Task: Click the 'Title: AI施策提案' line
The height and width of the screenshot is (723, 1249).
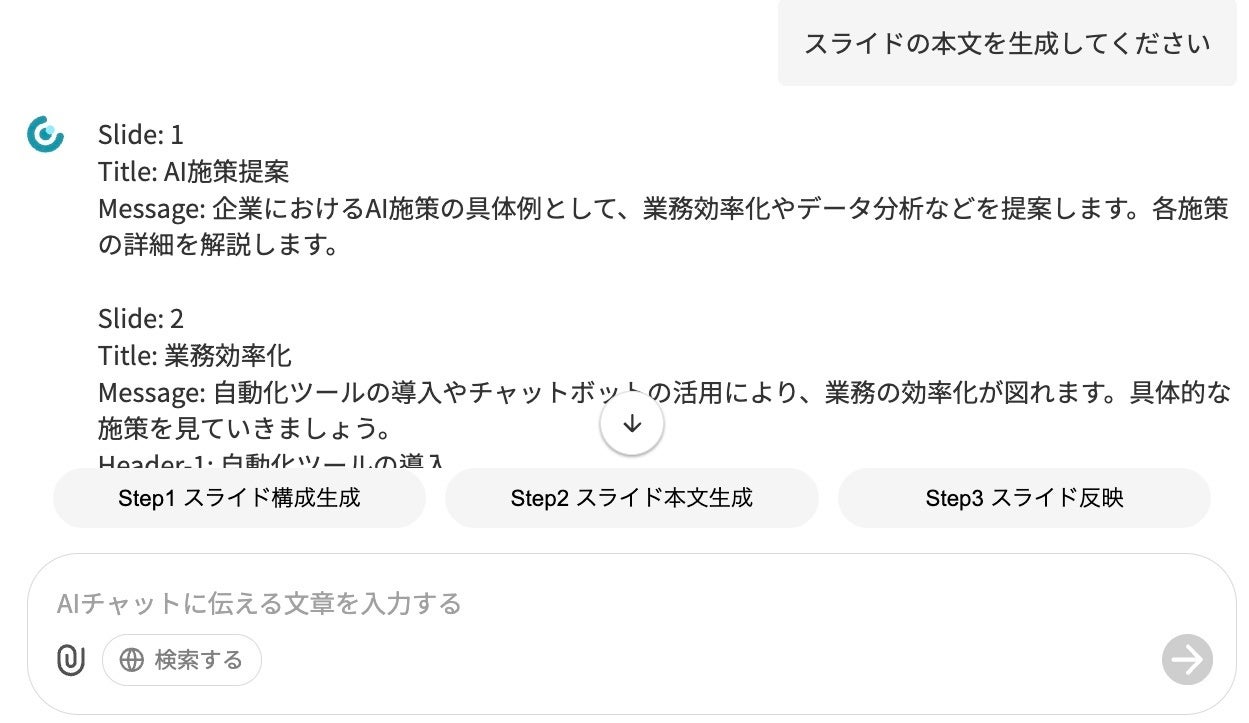Action: point(194,172)
